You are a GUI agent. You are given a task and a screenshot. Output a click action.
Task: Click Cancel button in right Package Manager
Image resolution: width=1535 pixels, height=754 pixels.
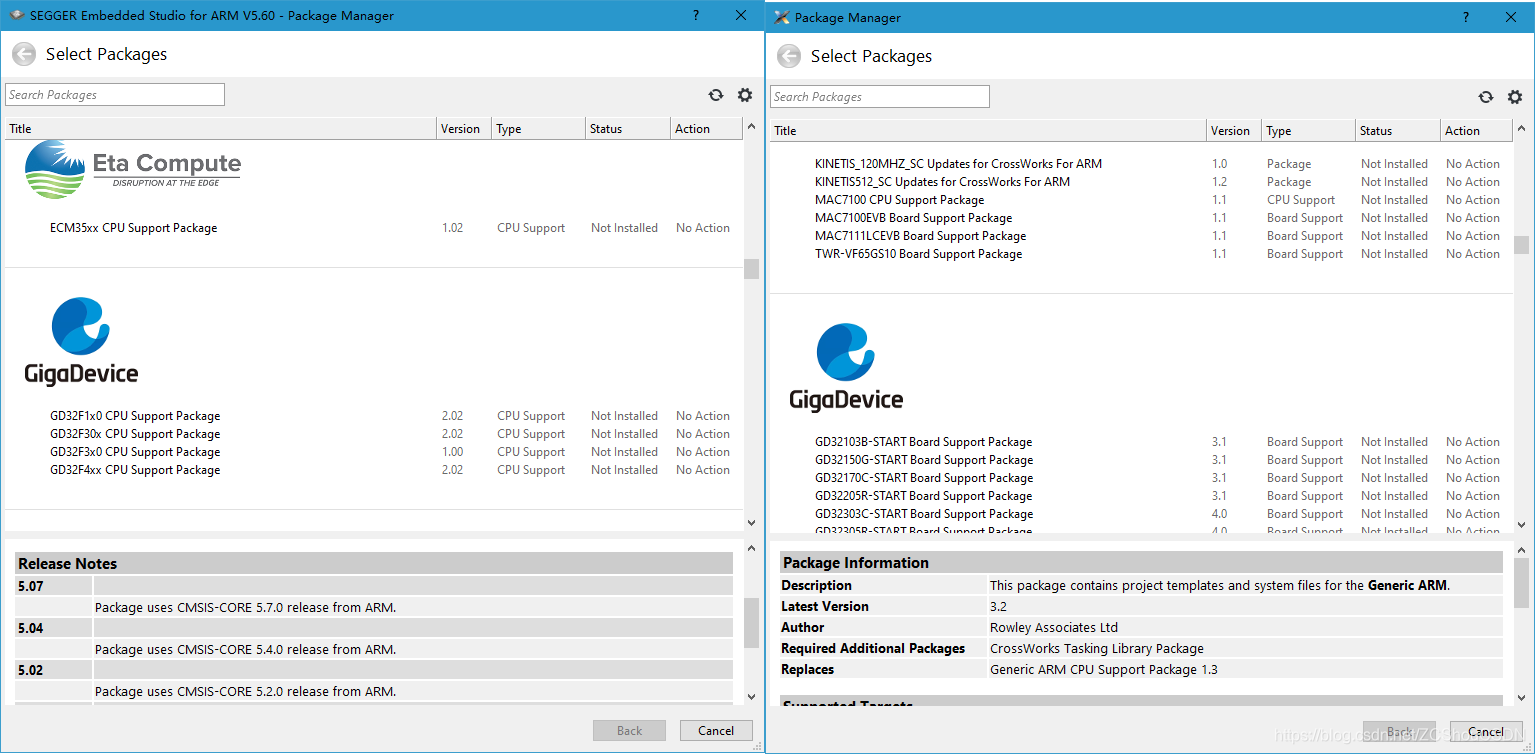point(1486,732)
